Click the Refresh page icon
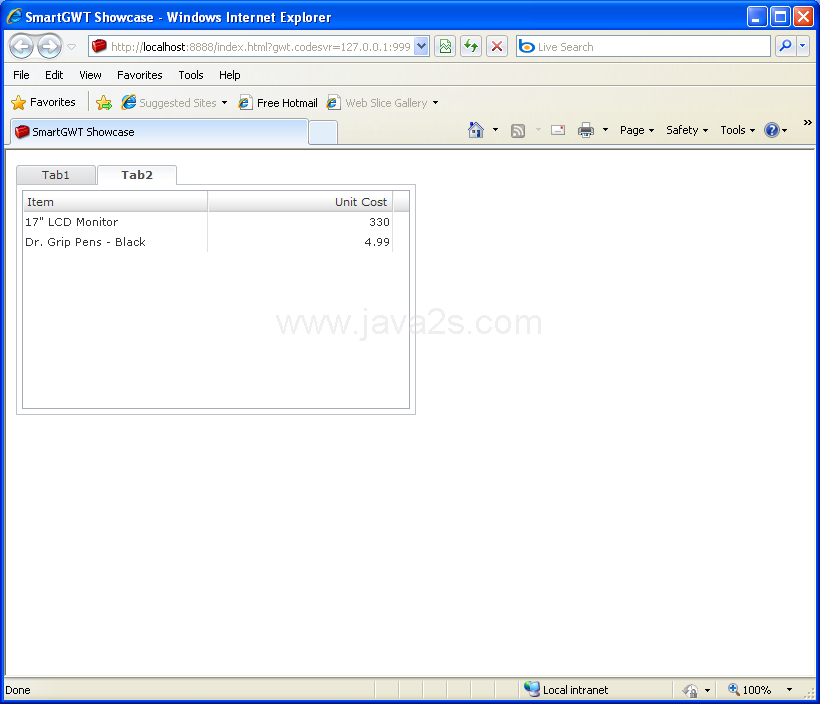The width and height of the screenshot is (820, 704). tap(471, 47)
